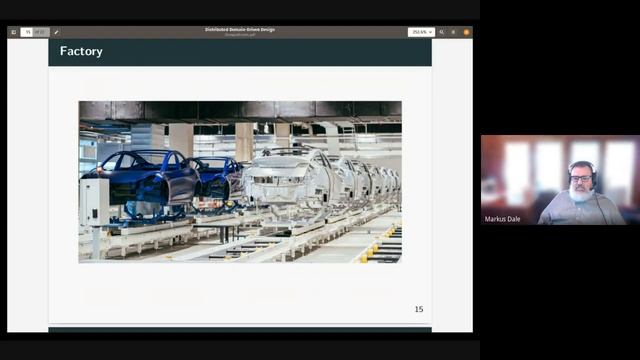Click the 'Distributed Domain-Driven Design' document title

coord(240,29)
